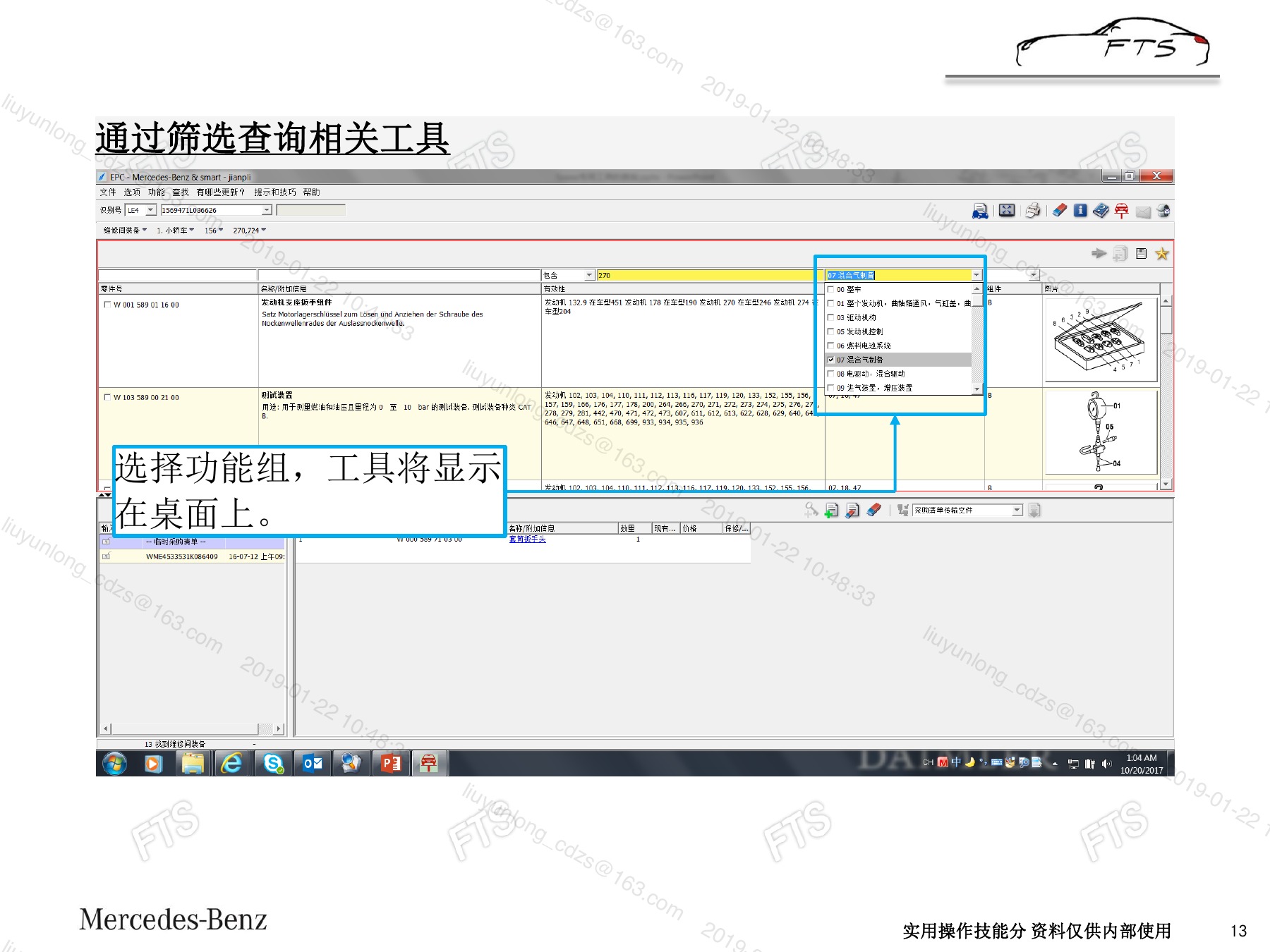Open the 查找 menu
This screenshot has width=1270, height=952.
(x=181, y=192)
